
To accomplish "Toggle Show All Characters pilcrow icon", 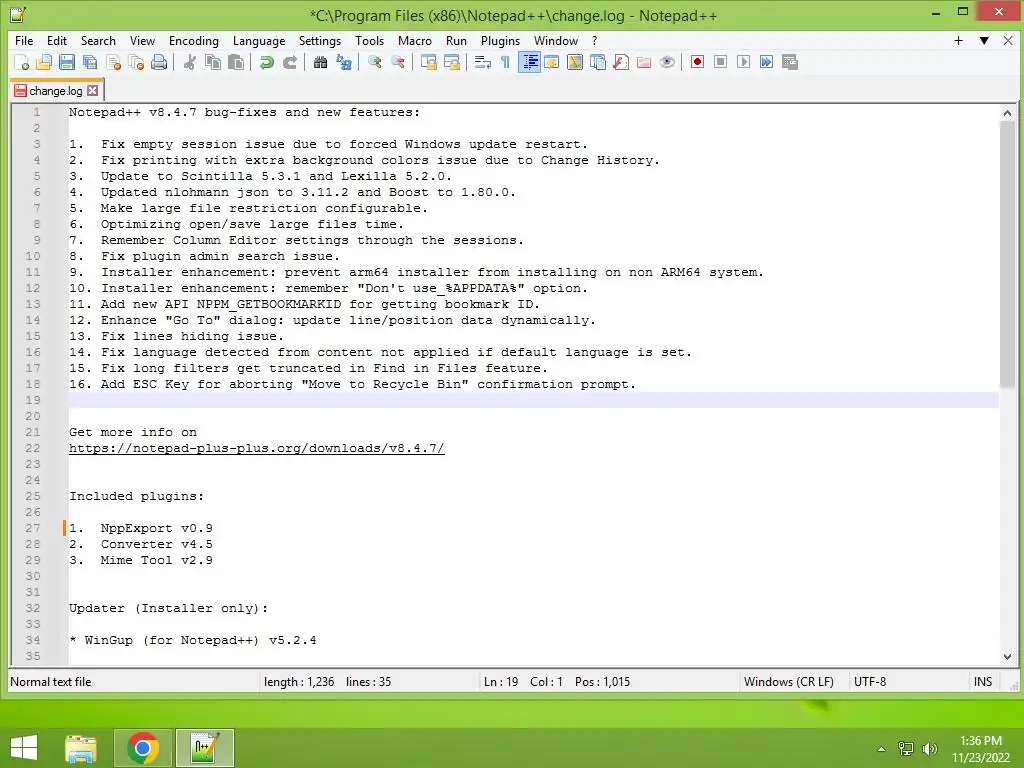I will click(x=505, y=62).
